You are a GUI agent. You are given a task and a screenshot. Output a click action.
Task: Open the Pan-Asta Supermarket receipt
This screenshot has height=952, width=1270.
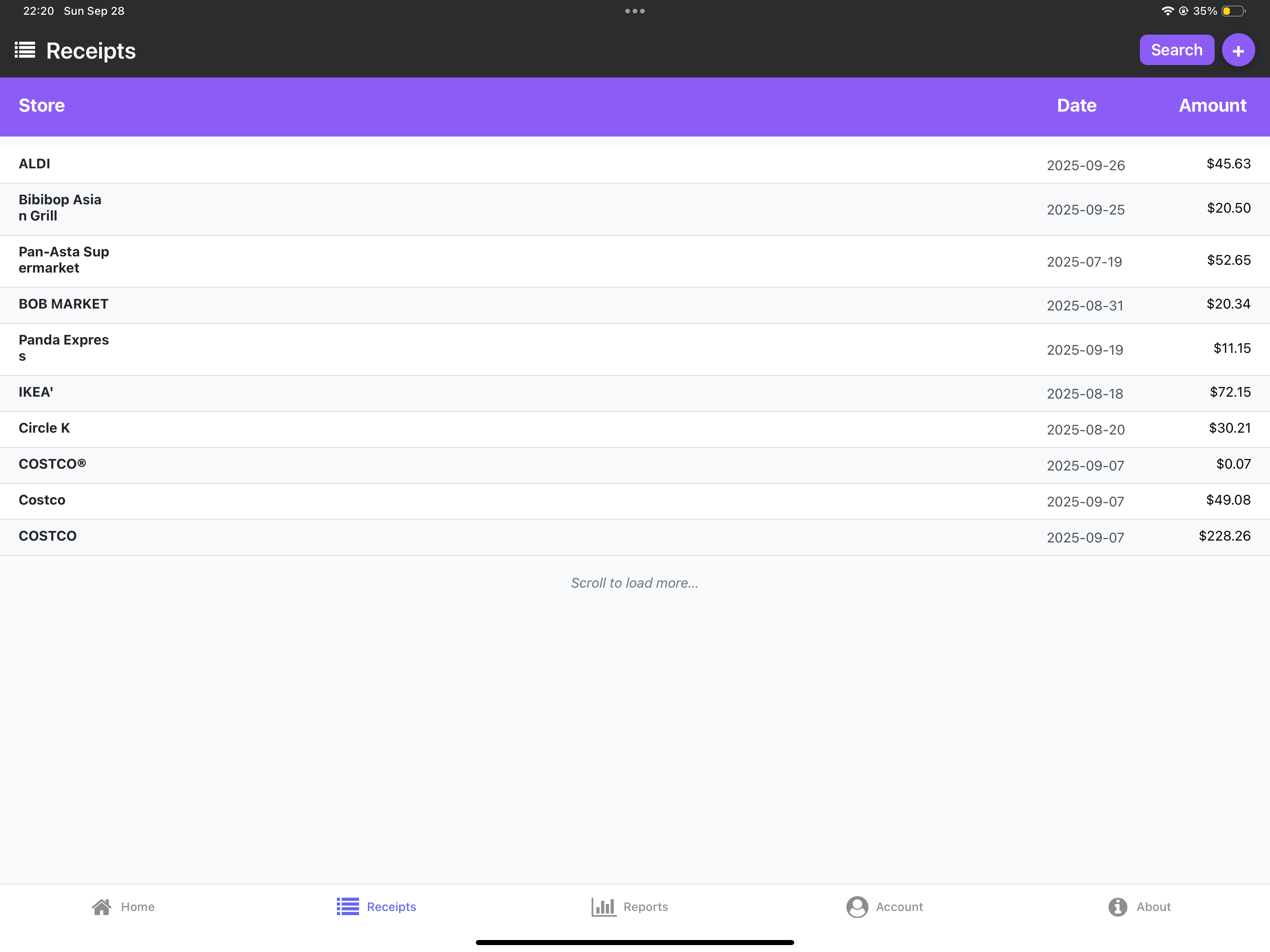click(635, 261)
